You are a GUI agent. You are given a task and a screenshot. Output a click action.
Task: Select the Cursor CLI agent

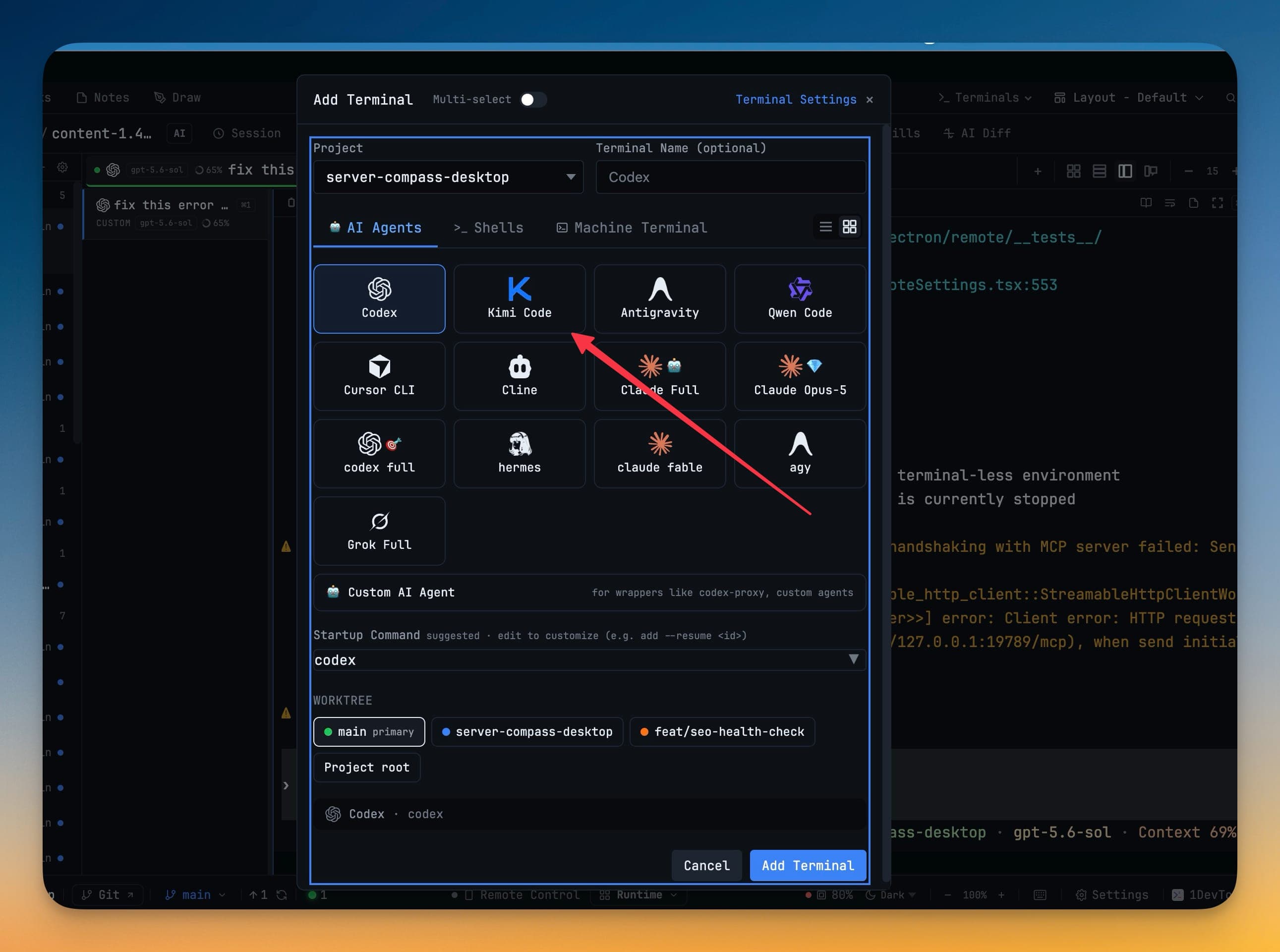379,376
